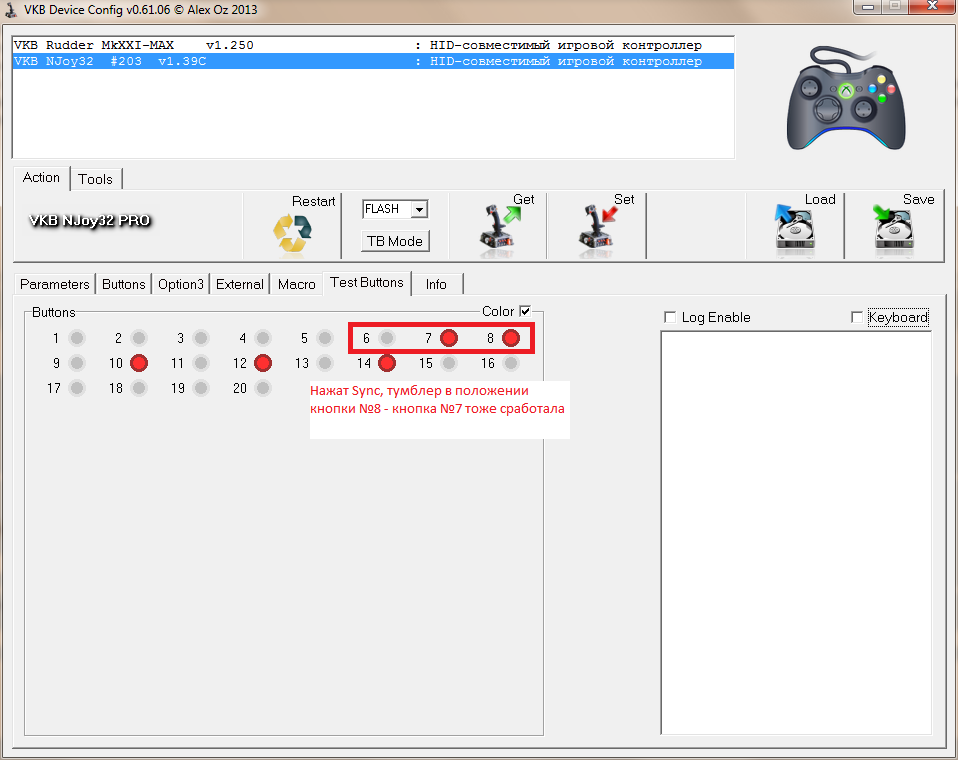Switch to the Action tab
Image resolution: width=958 pixels, height=760 pixels.
pos(42,178)
